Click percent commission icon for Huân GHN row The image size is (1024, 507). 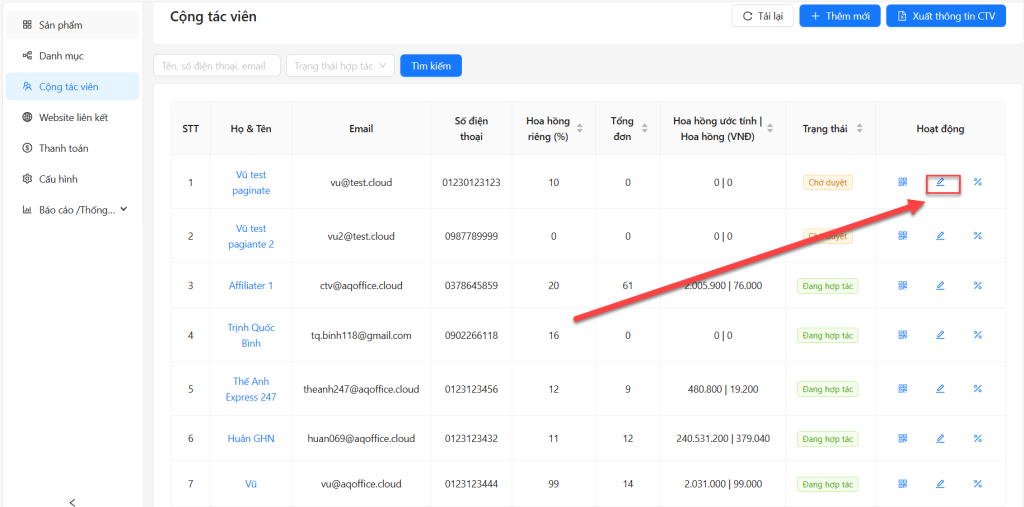(977, 438)
